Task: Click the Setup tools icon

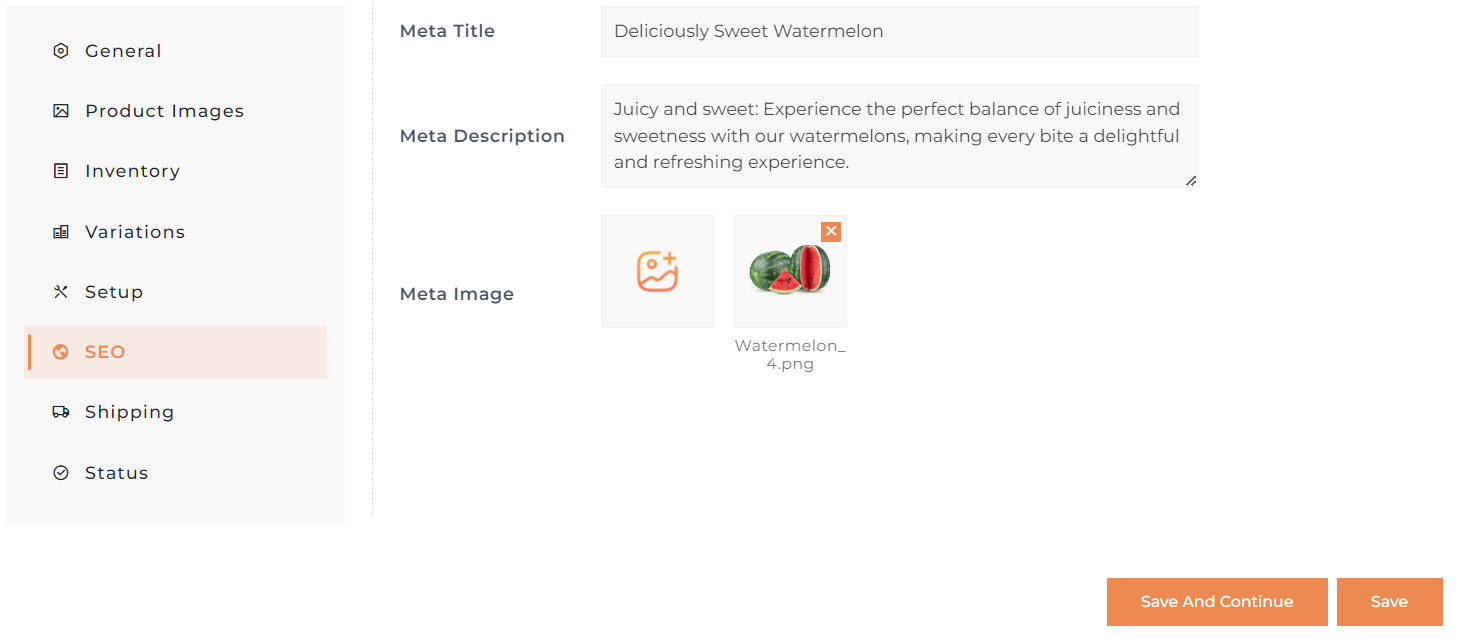Action: coord(61,292)
